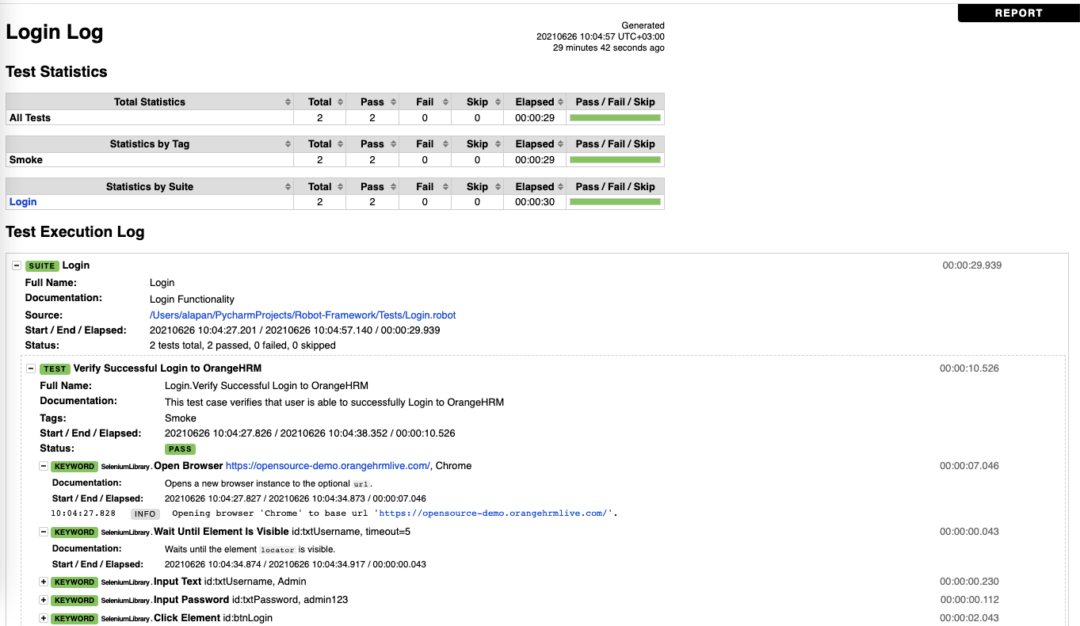Sort Total Statistics table by name
The height and width of the screenshot is (626, 1080).
(x=149, y=102)
